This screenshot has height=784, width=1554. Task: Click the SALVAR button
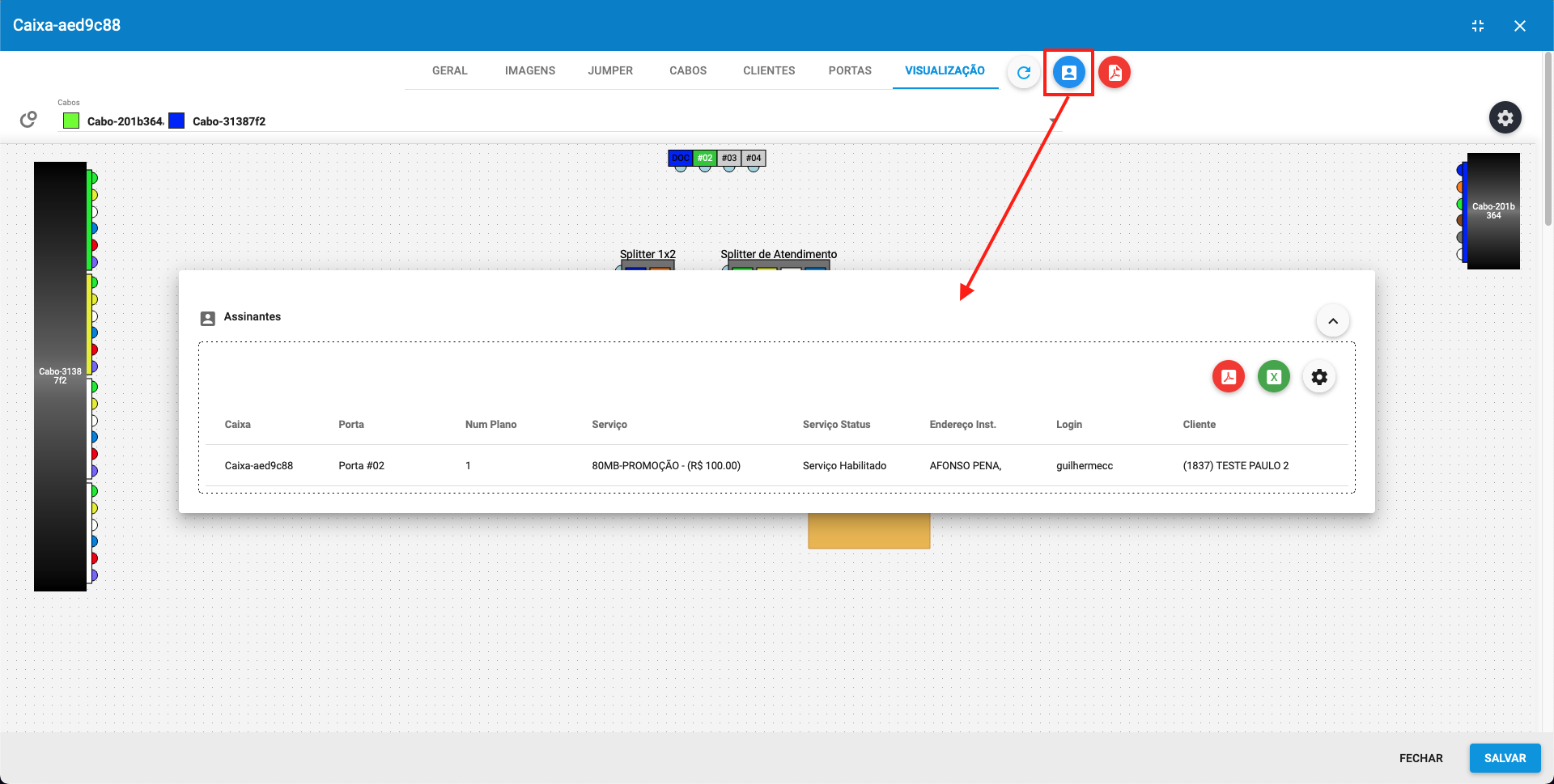pos(1505,758)
